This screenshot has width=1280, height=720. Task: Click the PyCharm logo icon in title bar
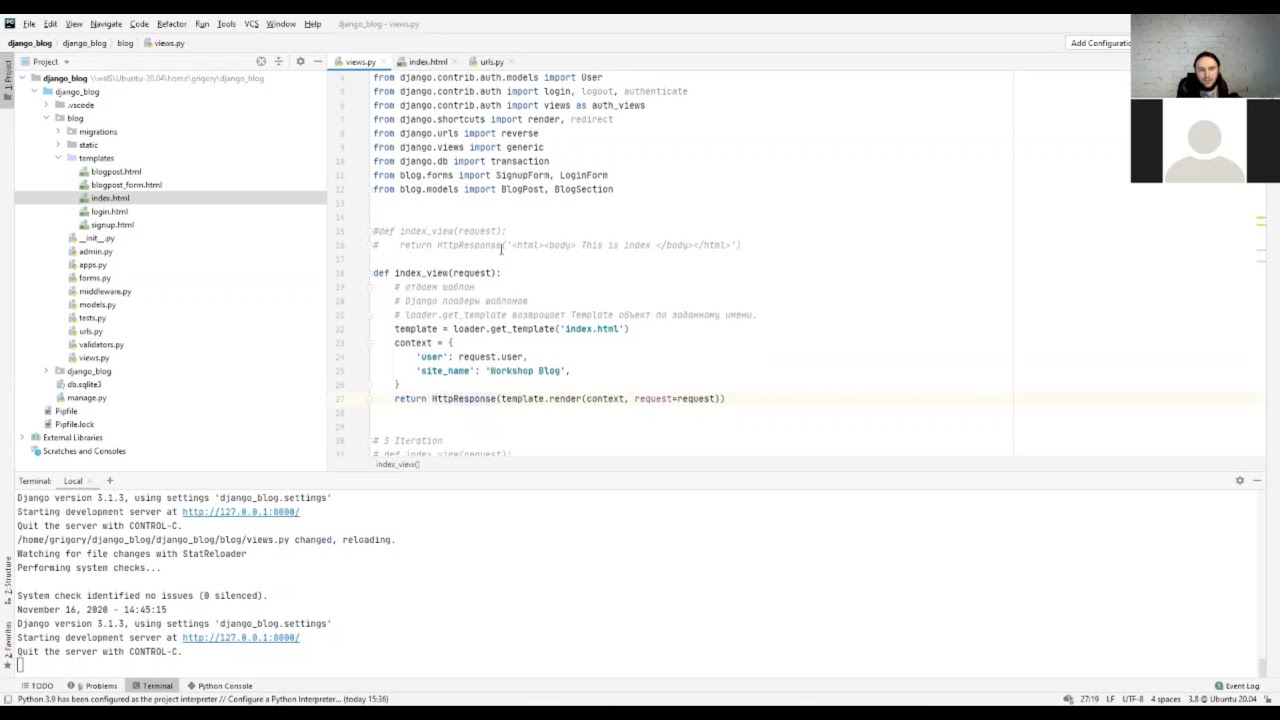point(10,24)
